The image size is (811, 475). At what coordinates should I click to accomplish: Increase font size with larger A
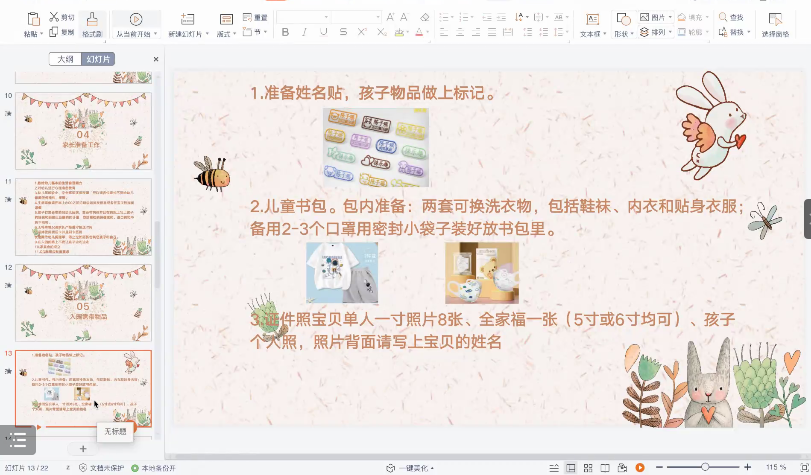391,17
